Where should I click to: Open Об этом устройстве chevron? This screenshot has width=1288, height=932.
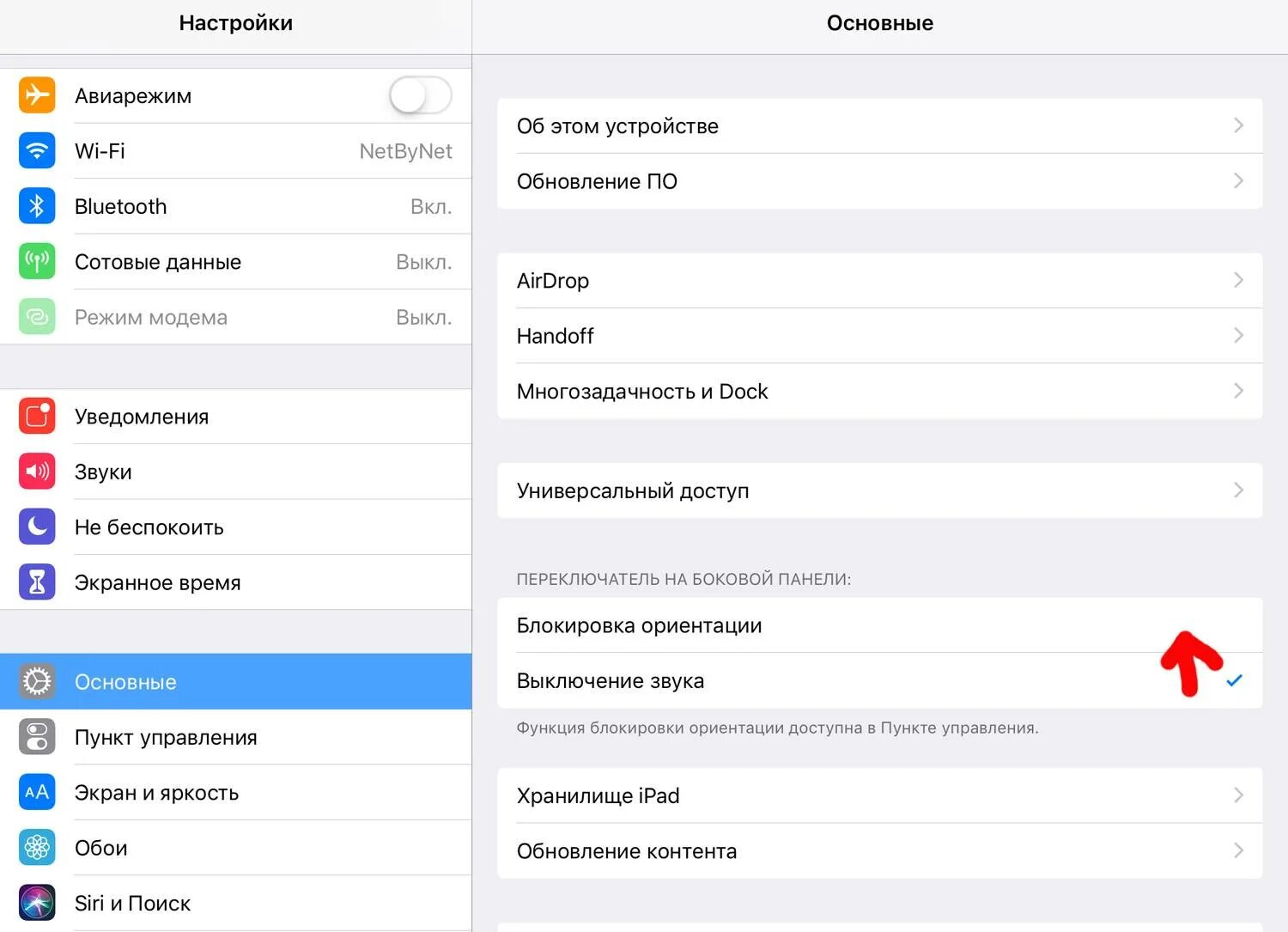[x=1237, y=125]
